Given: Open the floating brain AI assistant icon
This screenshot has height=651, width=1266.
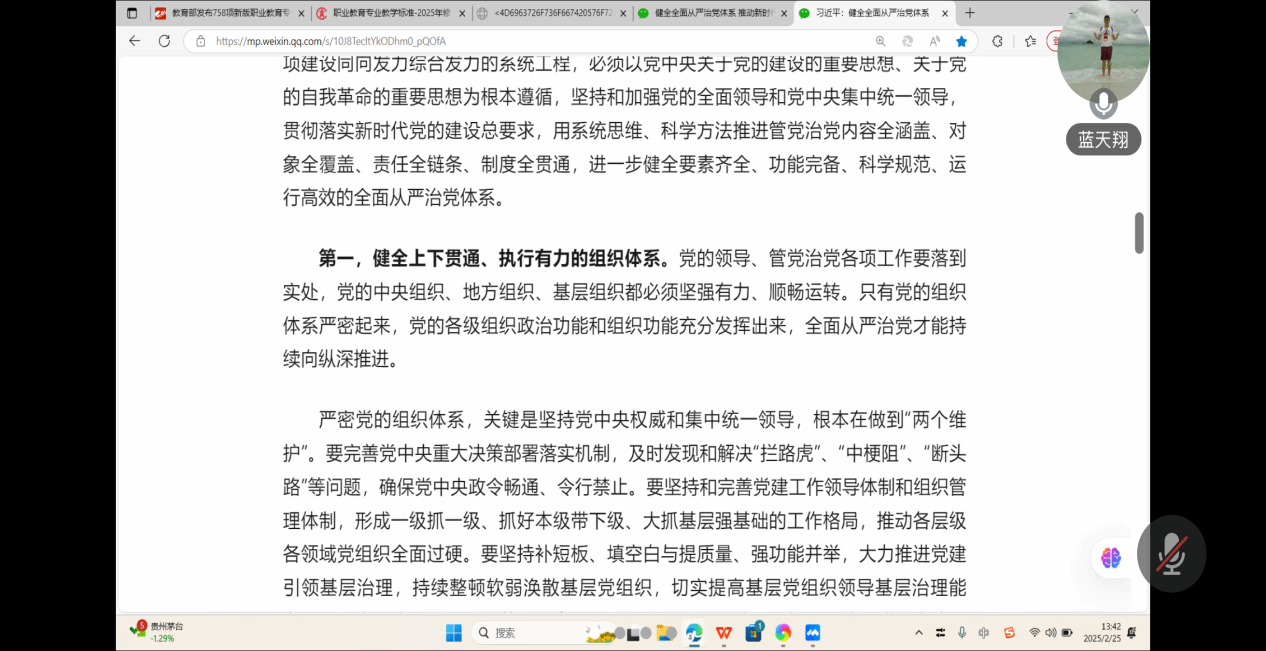Looking at the screenshot, I should [1111, 558].
